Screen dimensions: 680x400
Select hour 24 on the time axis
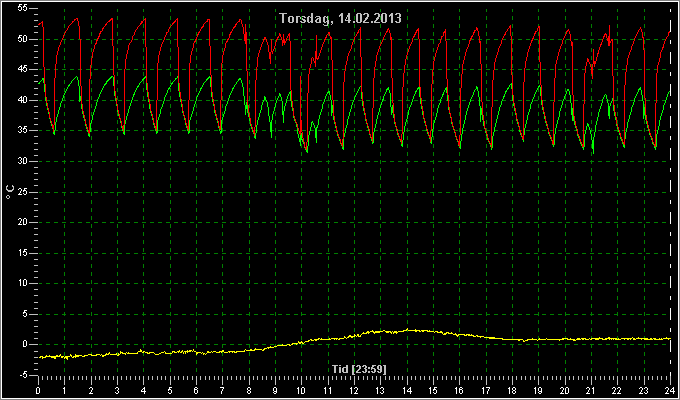click(x=670, y=390)
